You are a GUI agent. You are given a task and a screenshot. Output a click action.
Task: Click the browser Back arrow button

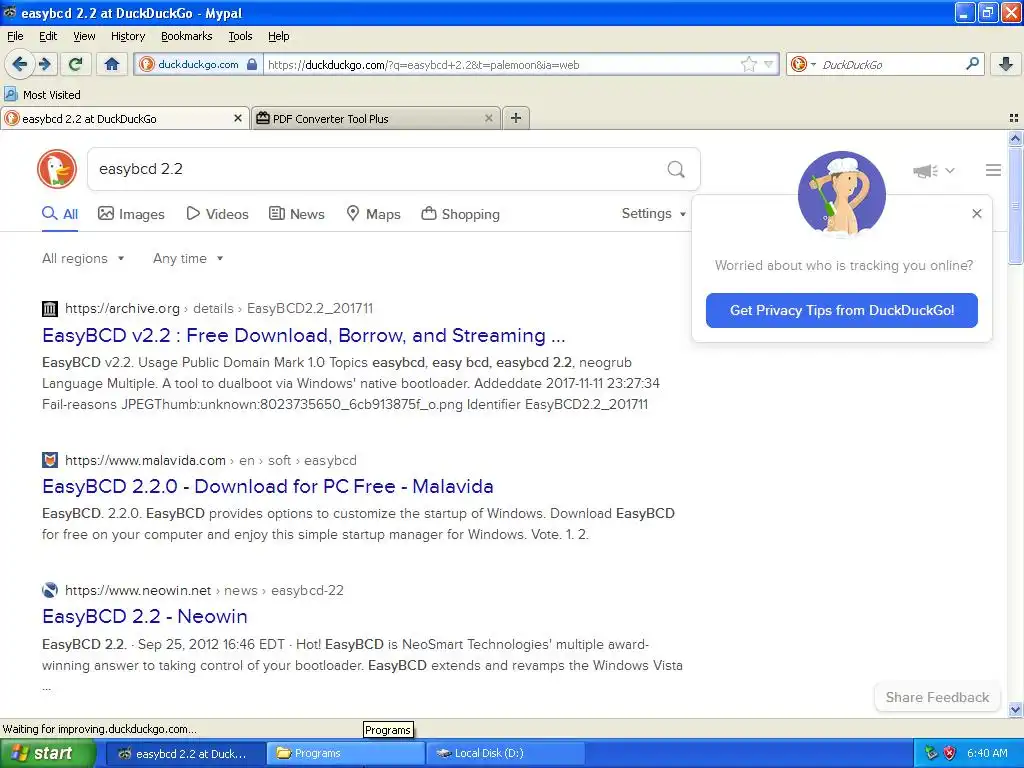[20, 64]
